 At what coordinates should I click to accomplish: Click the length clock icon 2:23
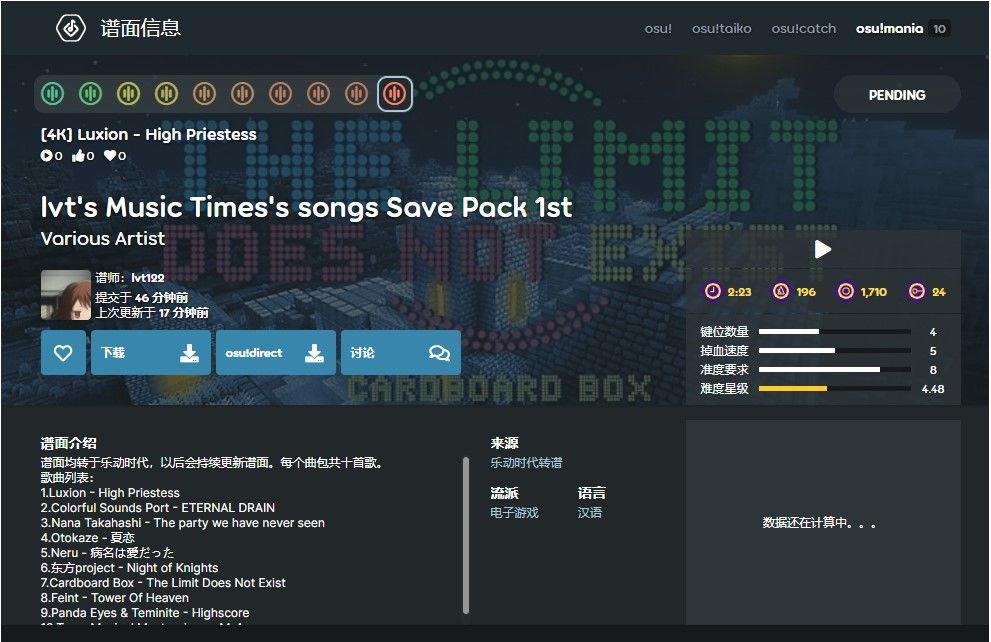(x=712, y=291)
